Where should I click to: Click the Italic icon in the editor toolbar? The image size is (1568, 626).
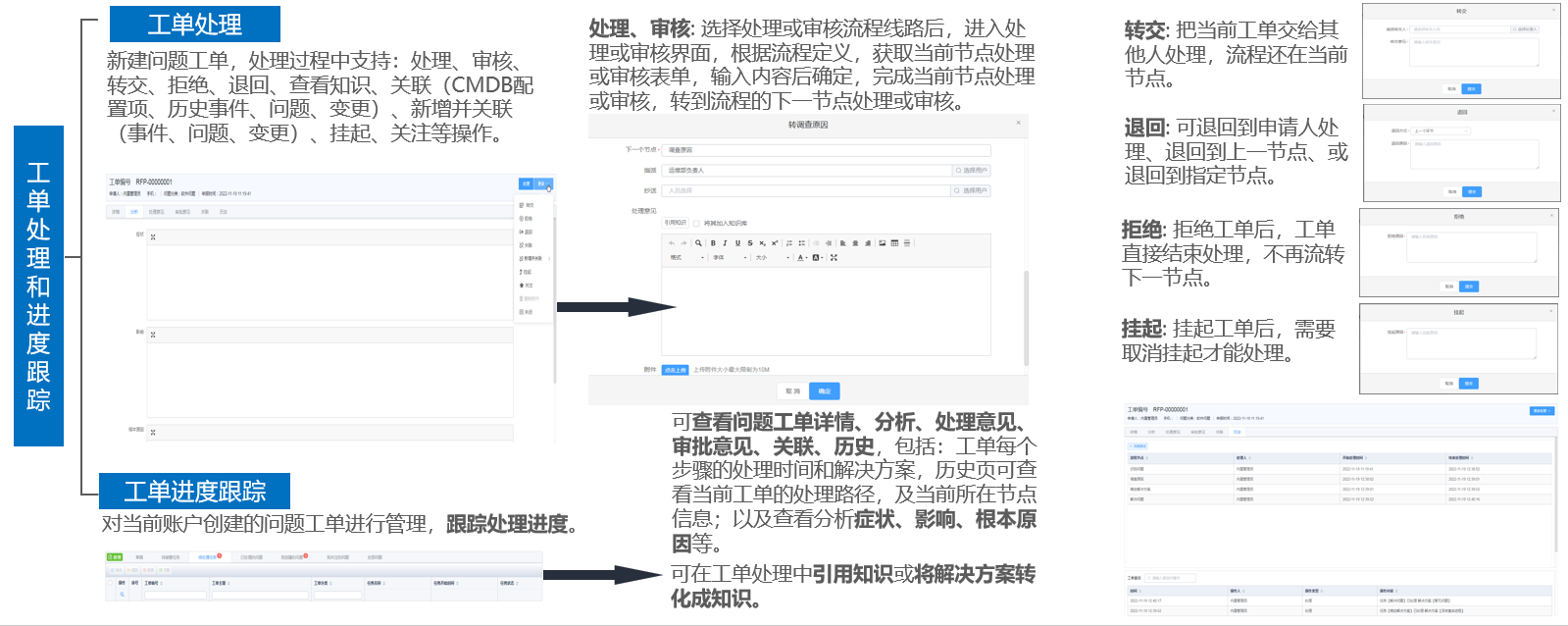tap(725, 243)
